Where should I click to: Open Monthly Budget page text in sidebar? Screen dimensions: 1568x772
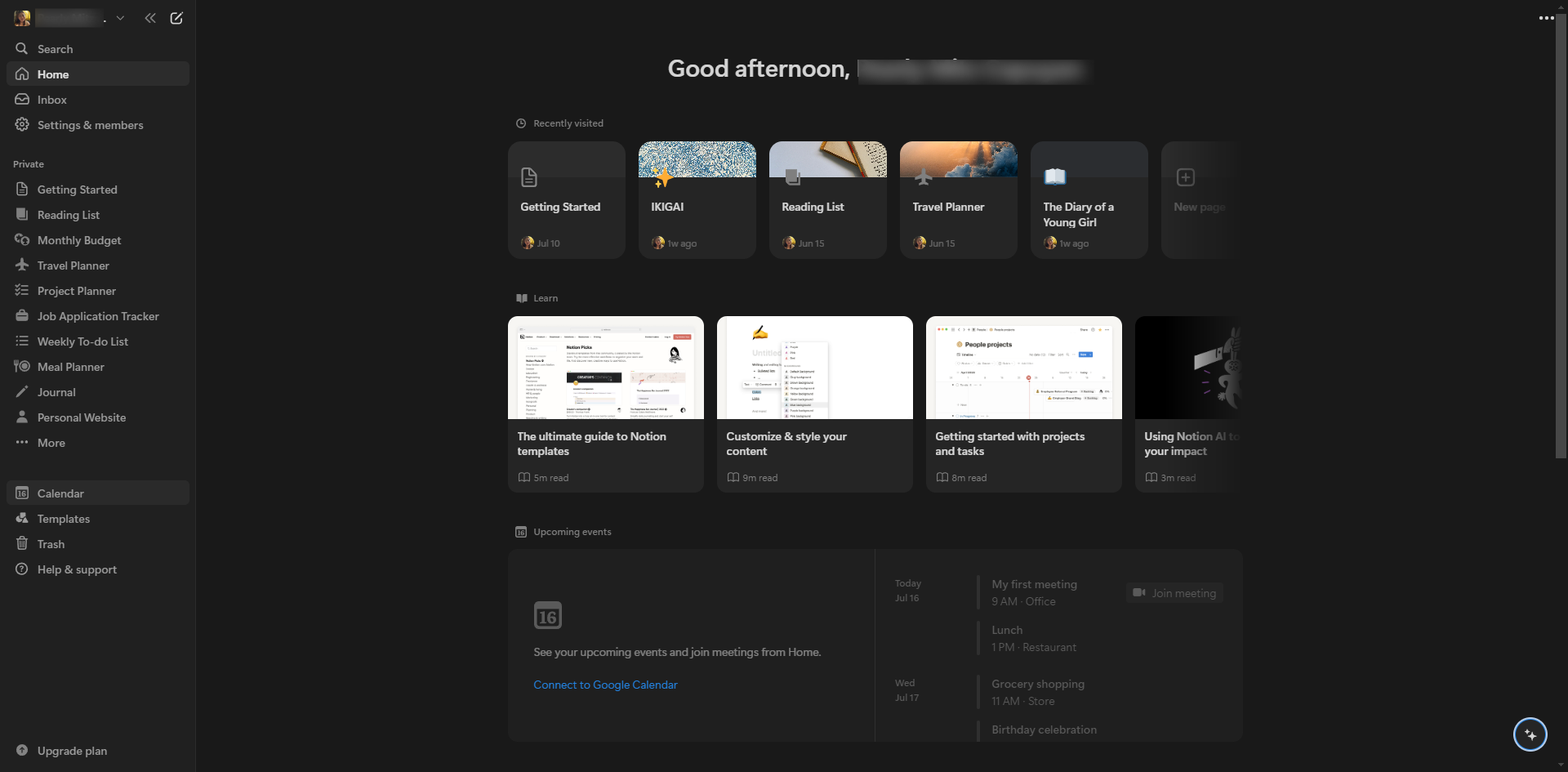(79, 240)
